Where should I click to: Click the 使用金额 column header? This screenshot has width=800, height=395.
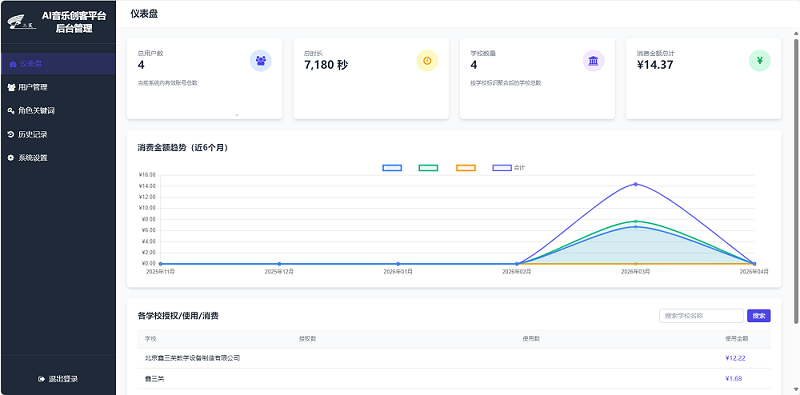point(737,338)
